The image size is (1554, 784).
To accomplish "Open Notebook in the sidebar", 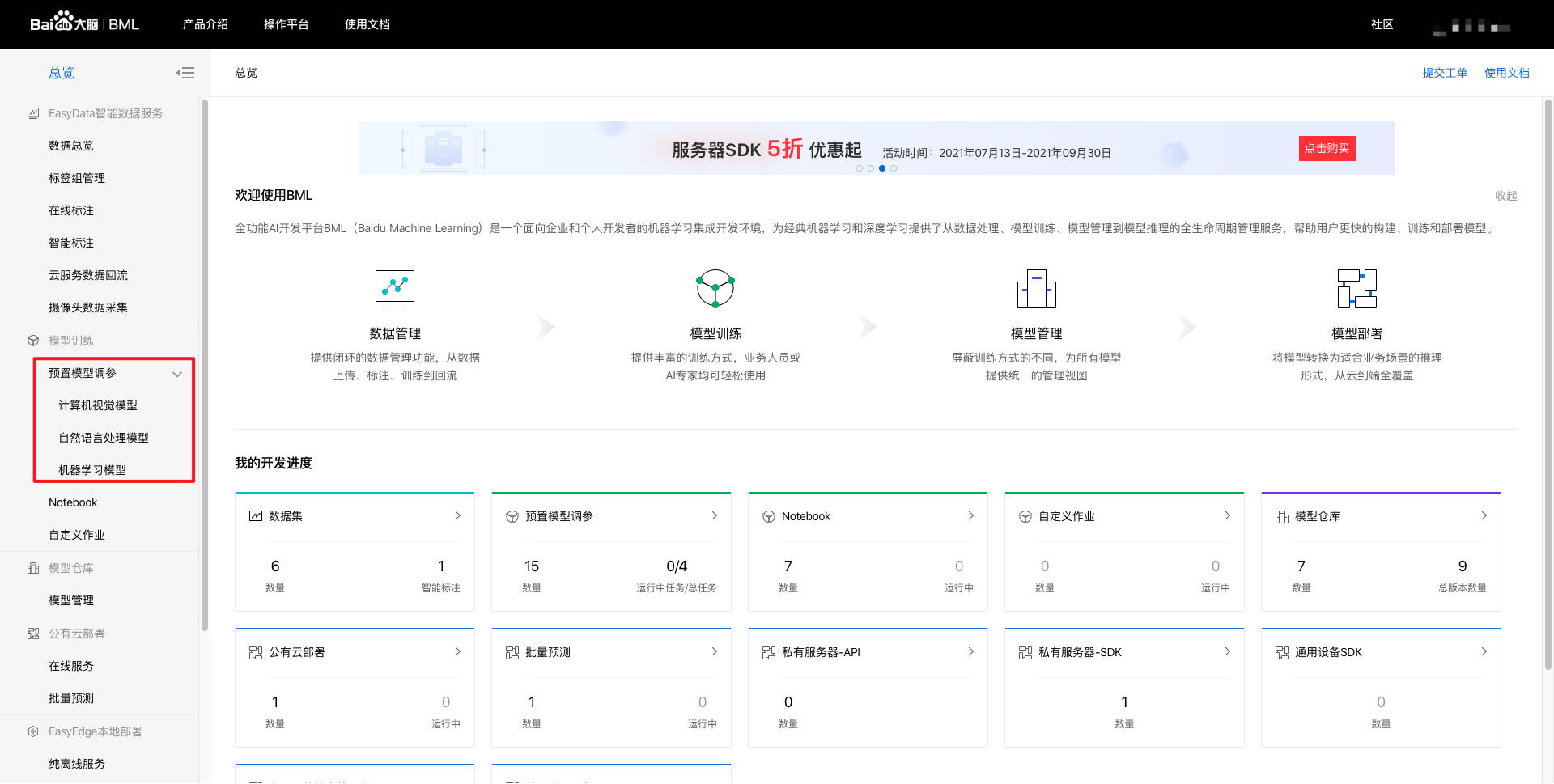I will coord(73,502).
